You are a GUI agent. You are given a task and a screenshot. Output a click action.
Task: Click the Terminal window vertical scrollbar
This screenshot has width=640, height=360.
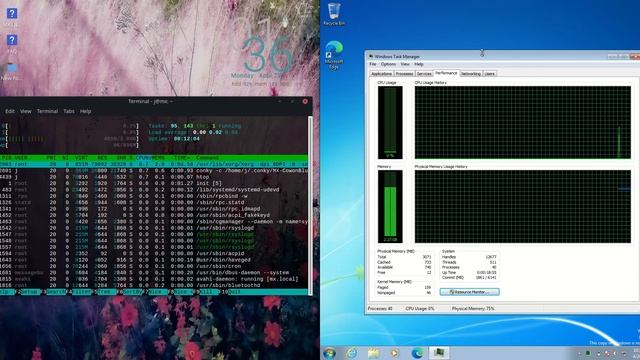click(310, 205)
